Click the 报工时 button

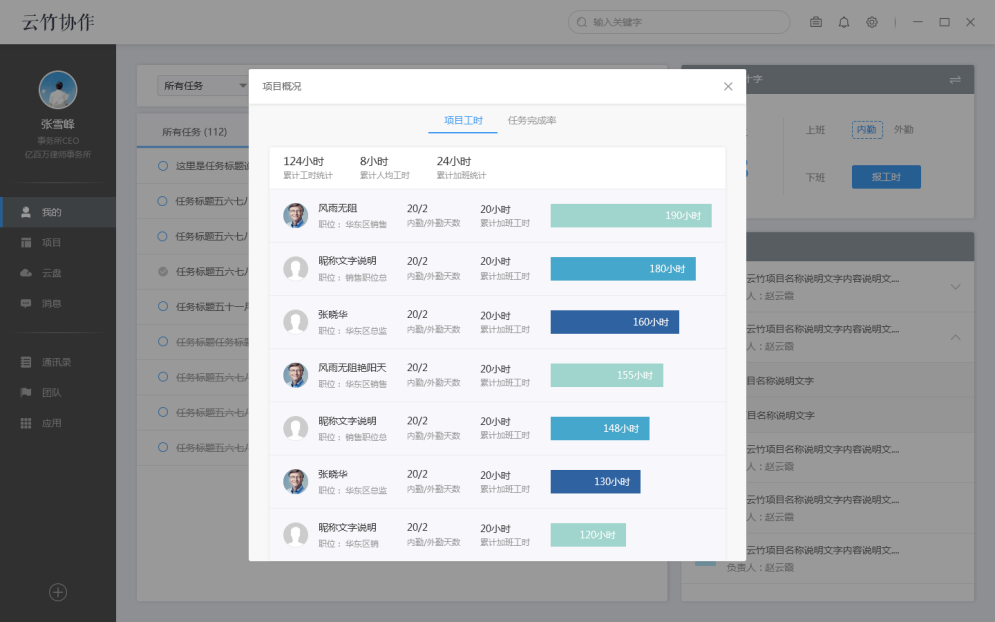[x=886, y=177]
